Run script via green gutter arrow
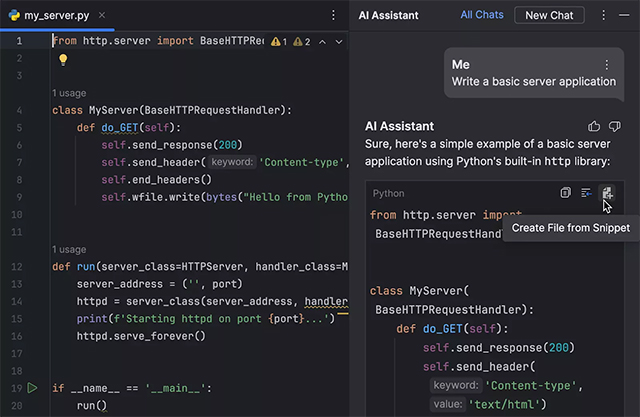This screenshot has width=640, height=417. point(32,387)
